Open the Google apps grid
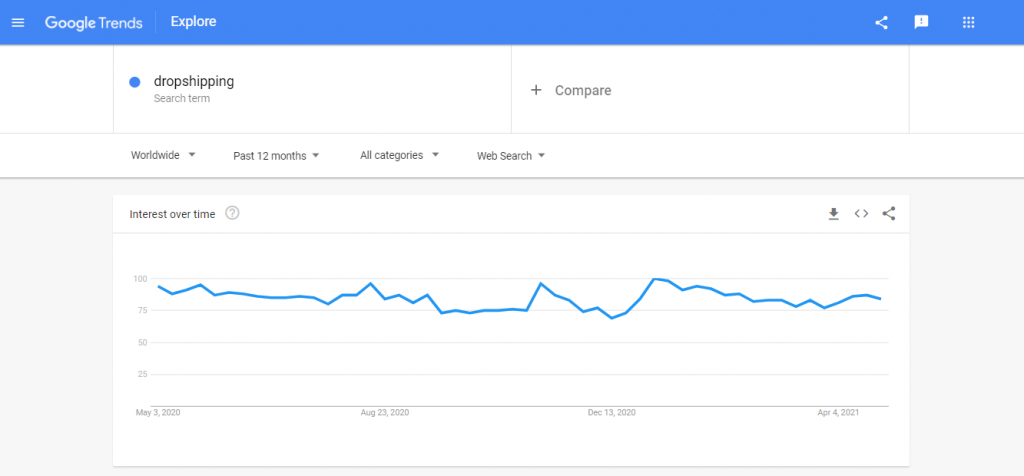1024x476 pixels. pyautogui.click(x=968, y=22)
